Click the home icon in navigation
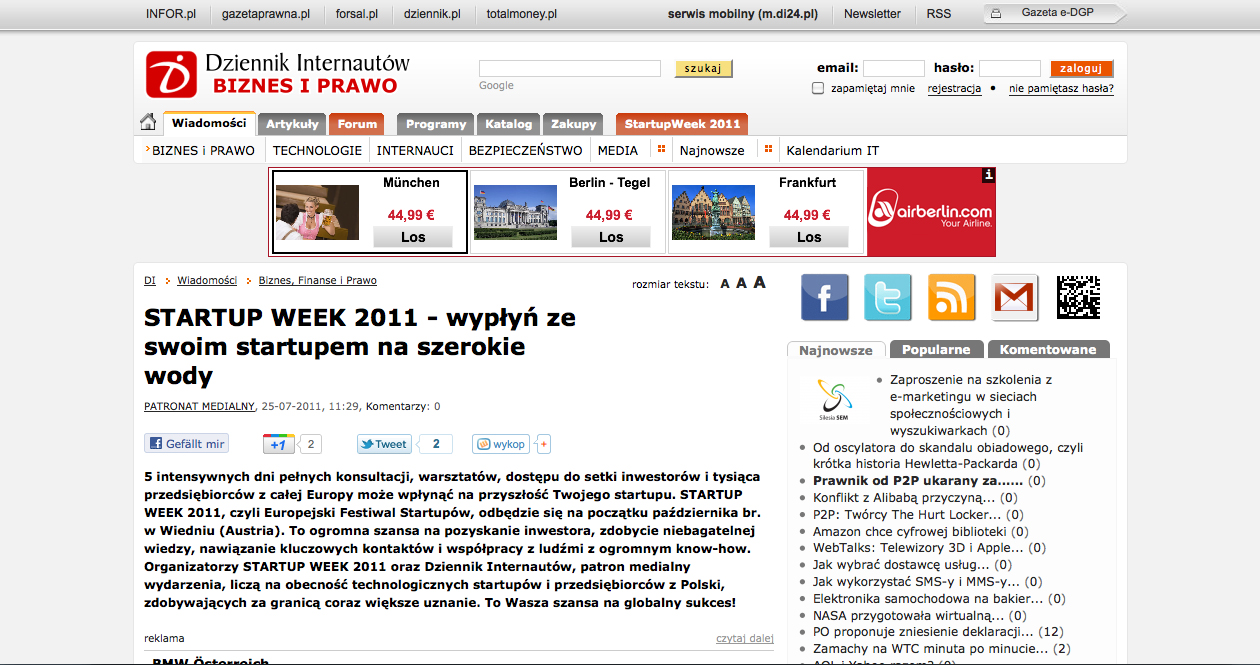The height and width of the screenshot is (665, 1260). click(x=148, y=123)
